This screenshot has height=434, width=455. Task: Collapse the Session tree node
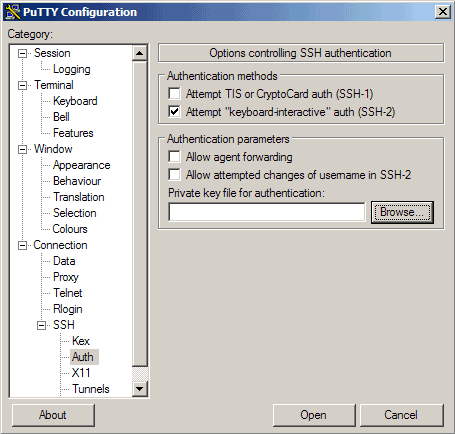tap(22, 53)
